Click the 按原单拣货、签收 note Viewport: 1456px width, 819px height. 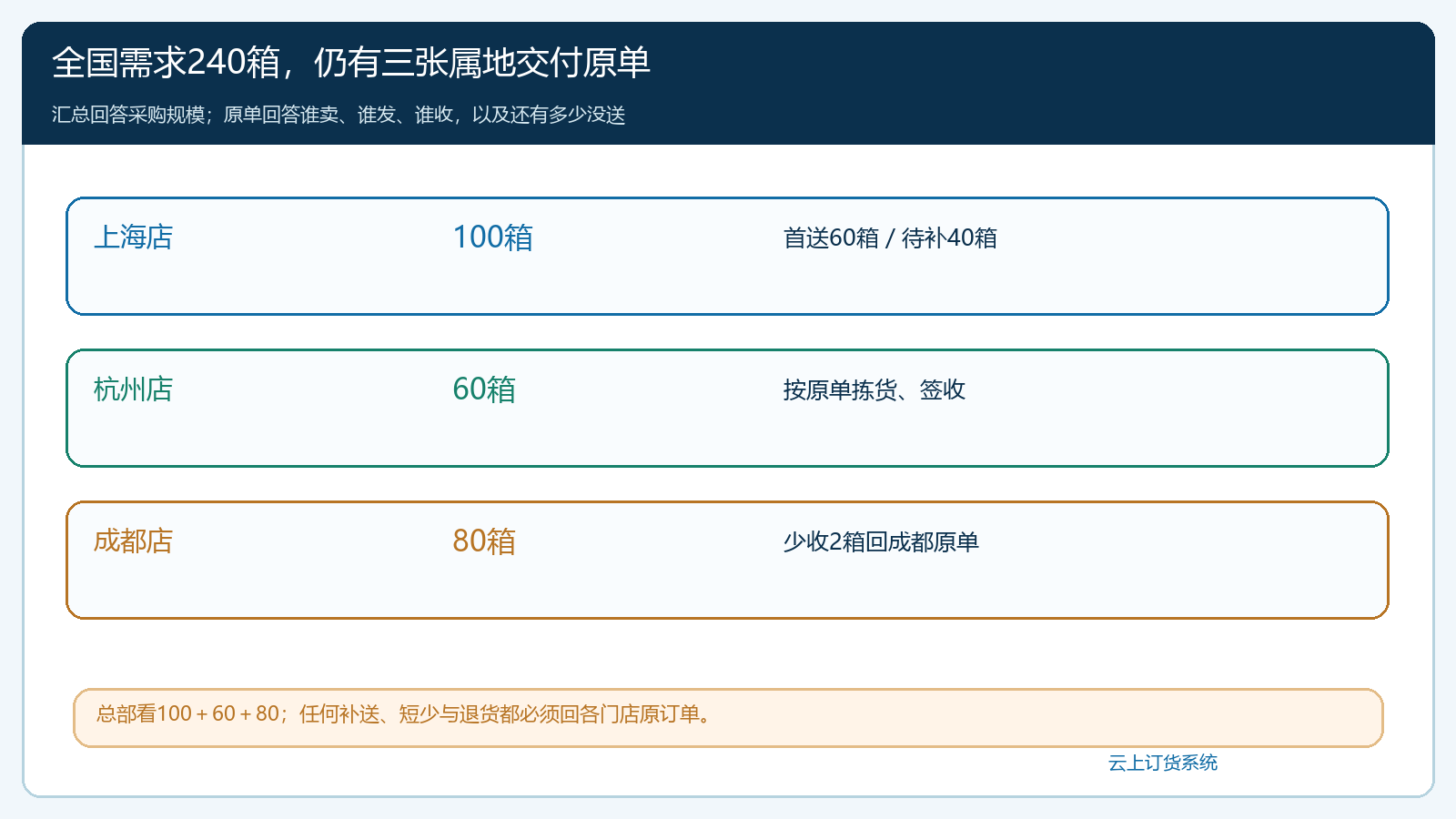point(874,390)
